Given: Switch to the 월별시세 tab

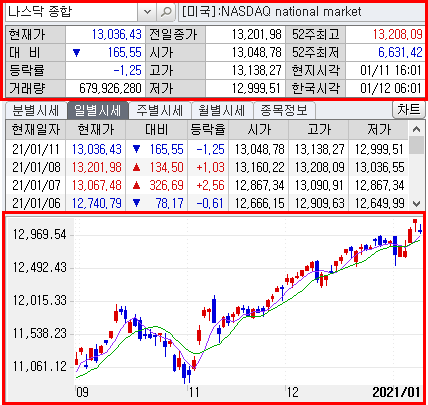Looking at the screenshot, I should tap(222, 110).
